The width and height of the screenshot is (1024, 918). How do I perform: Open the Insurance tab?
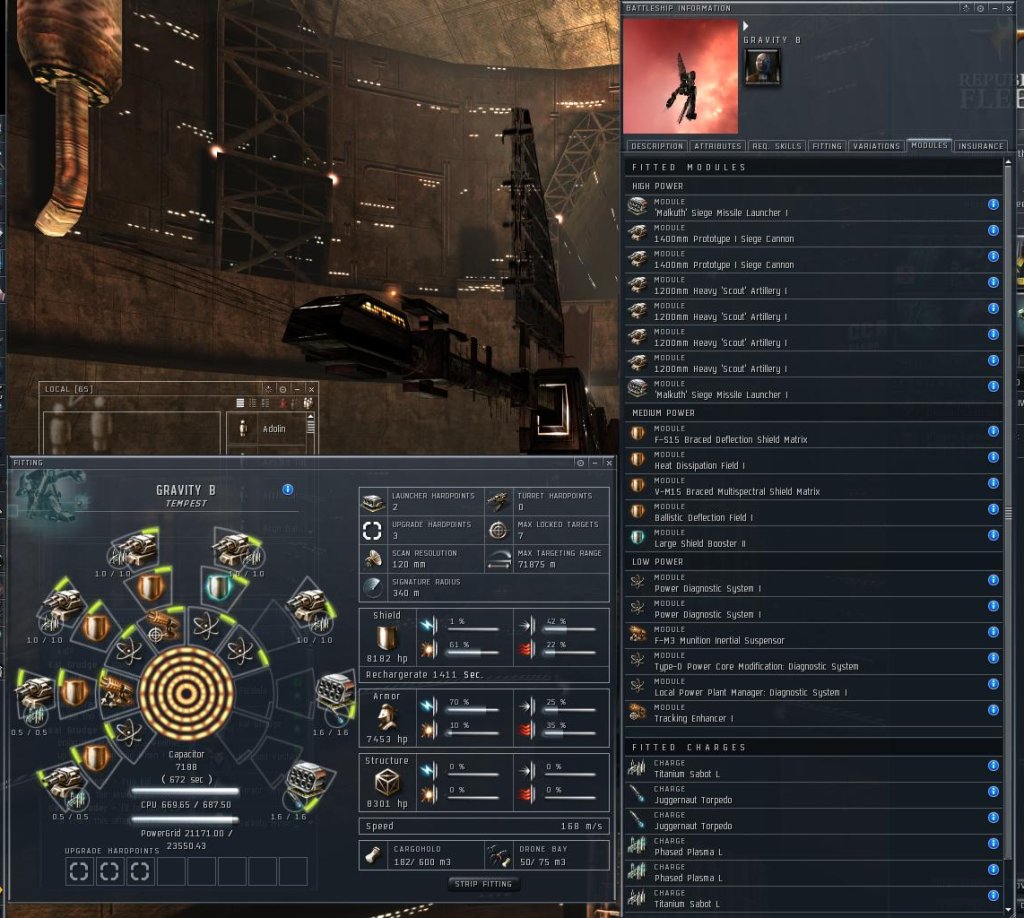coord(980,146)
